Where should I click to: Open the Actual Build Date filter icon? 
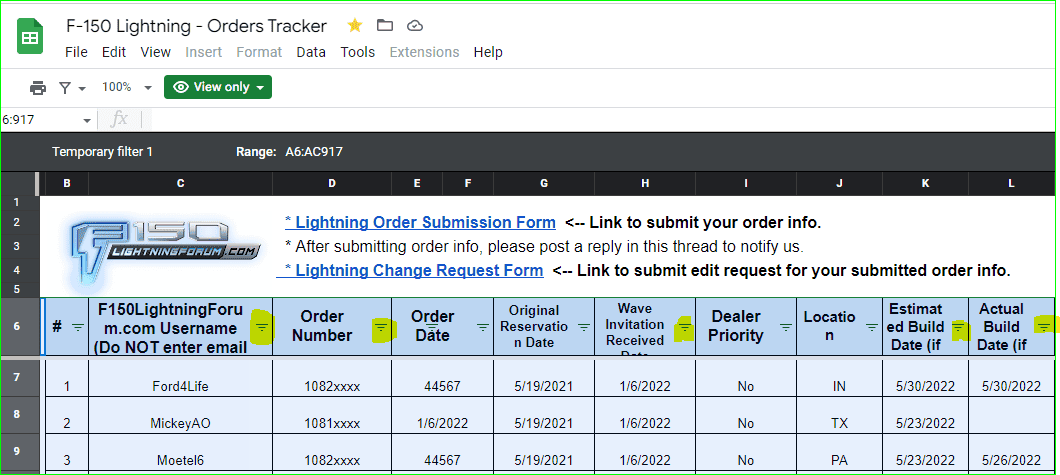tap(1044, 327)
